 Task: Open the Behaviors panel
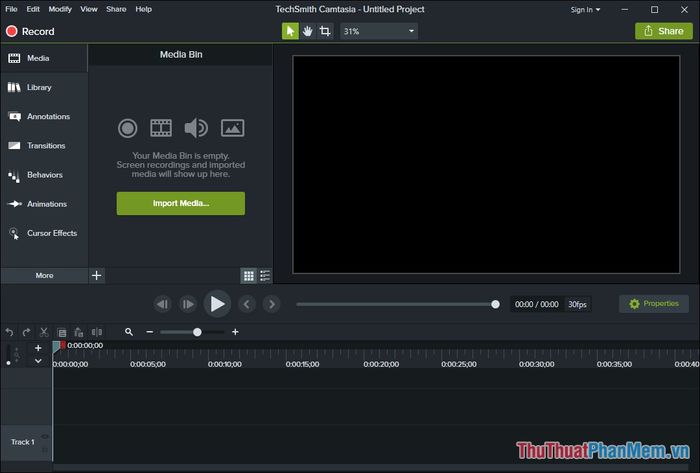click(44, 175)
